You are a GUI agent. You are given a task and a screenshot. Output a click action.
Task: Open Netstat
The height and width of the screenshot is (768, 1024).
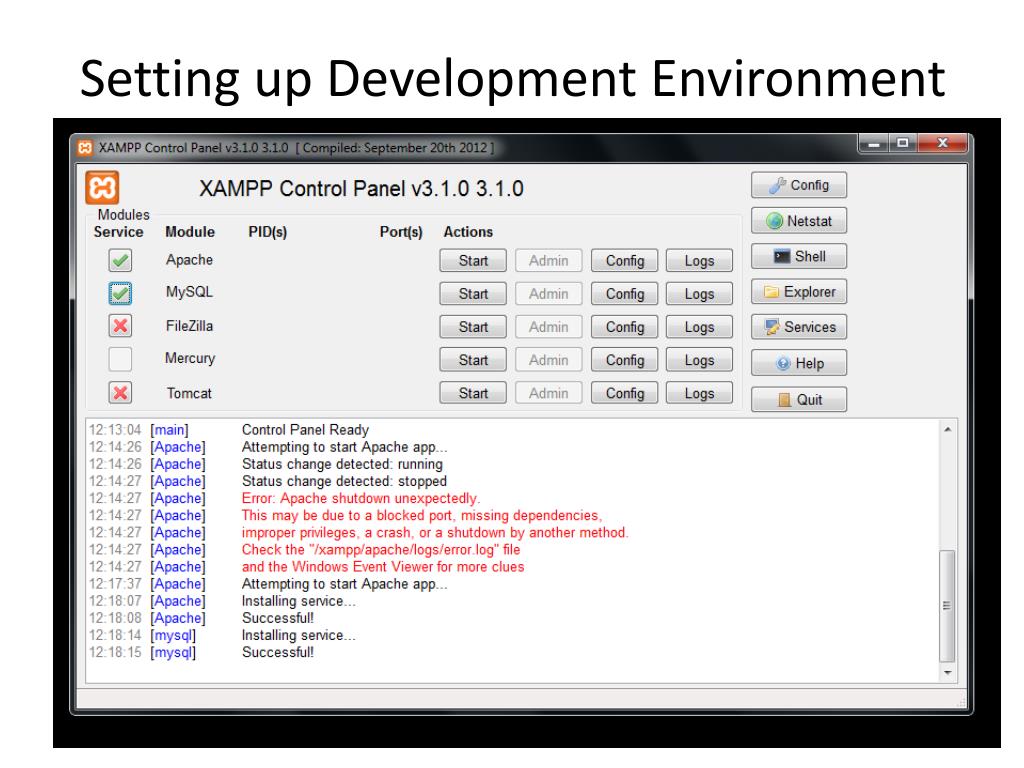coord(799,221)
